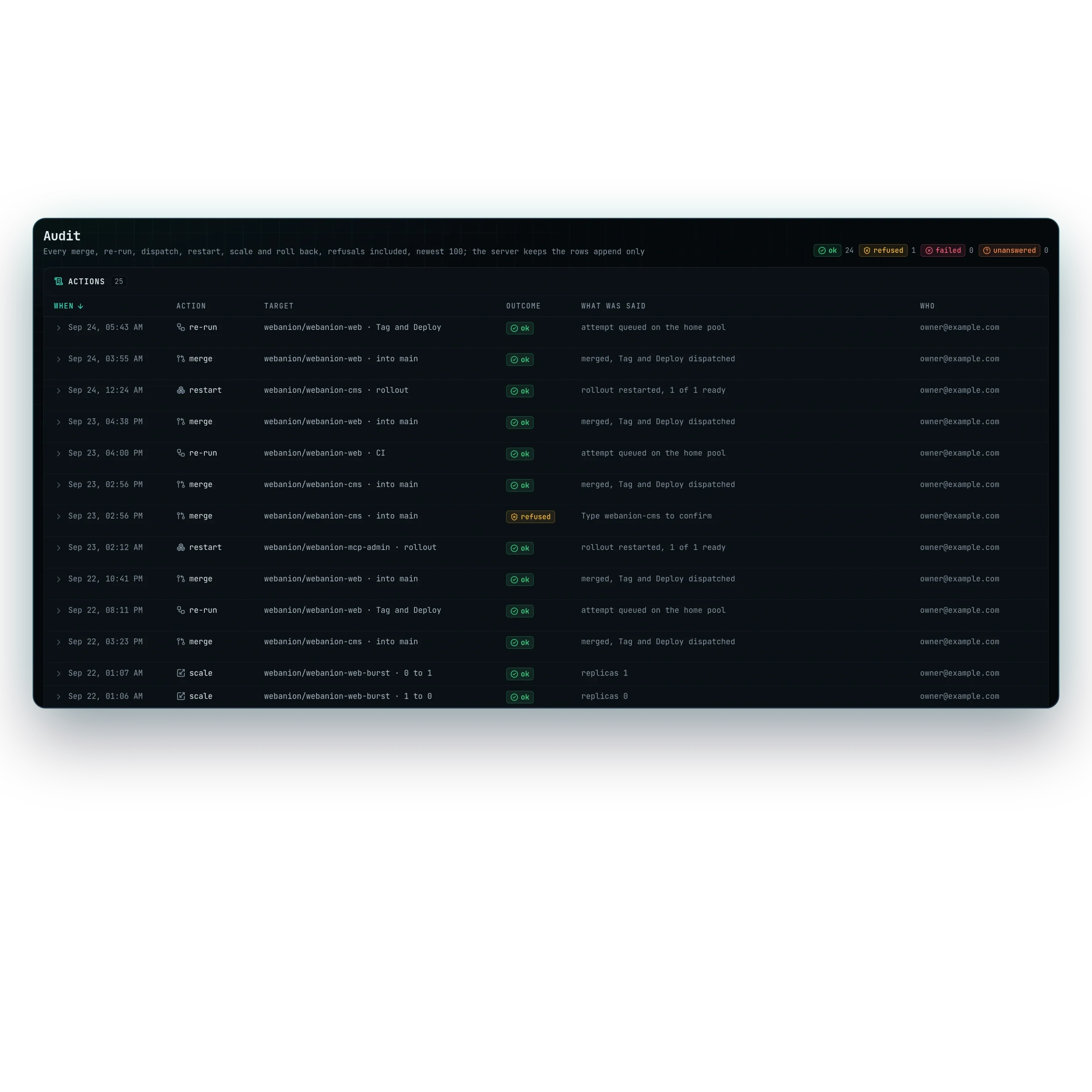Click the re-run icon in the Sep 22, 08:11 PM row
Screen dimensions: 1092x1092
point(181,610)
